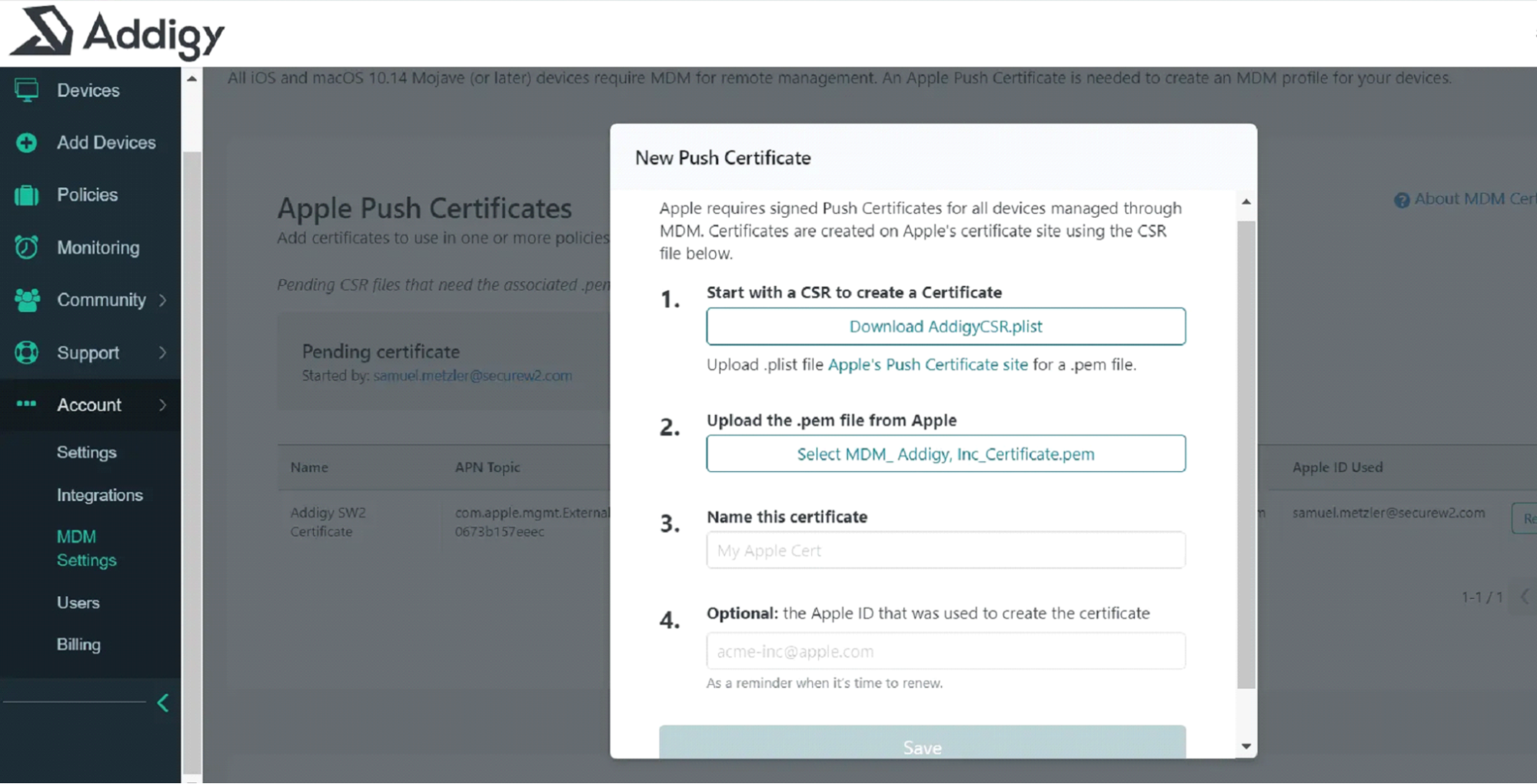
Task: Click the Account three-dots icon
Action: point(26,404)
